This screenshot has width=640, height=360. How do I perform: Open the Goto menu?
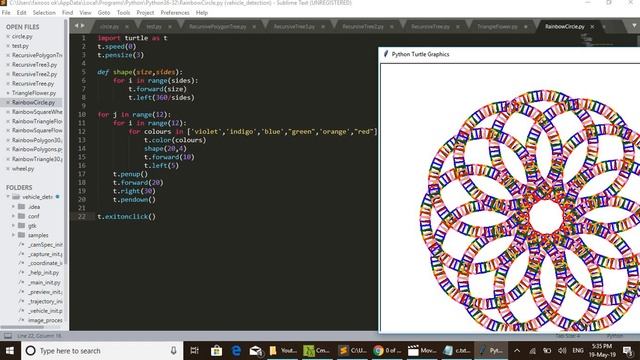104,13
